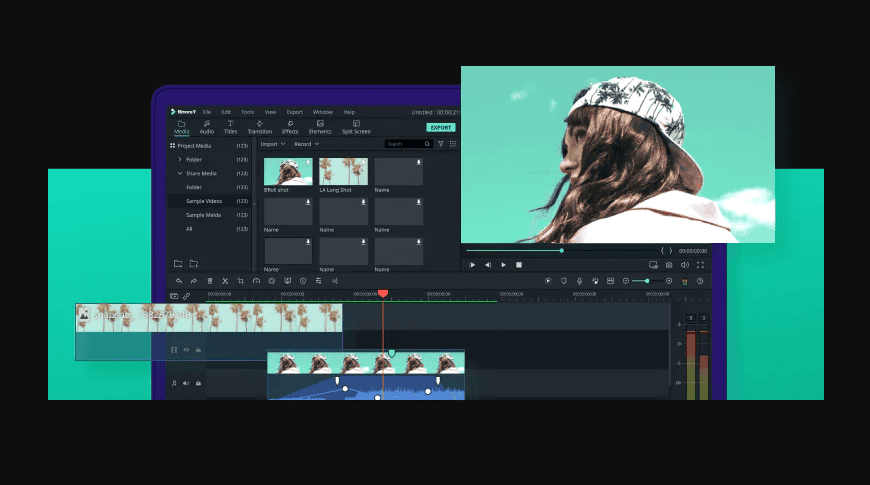870x485 pixels.
Task: Click the download icon on BRoll shot thumbnail
Action: click(x=308, y=162)
